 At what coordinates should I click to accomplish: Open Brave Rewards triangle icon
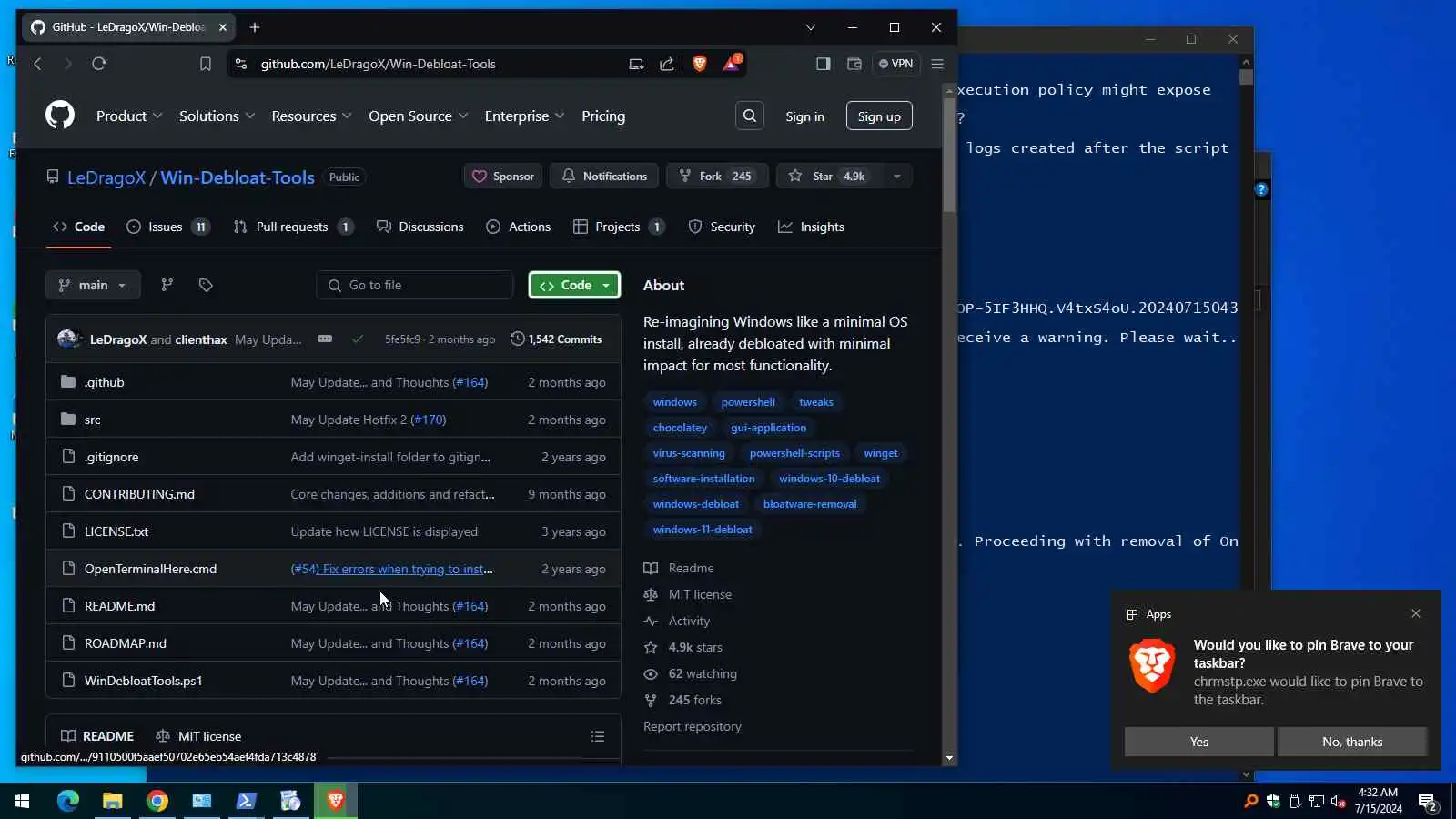click(x=732, y=63)
